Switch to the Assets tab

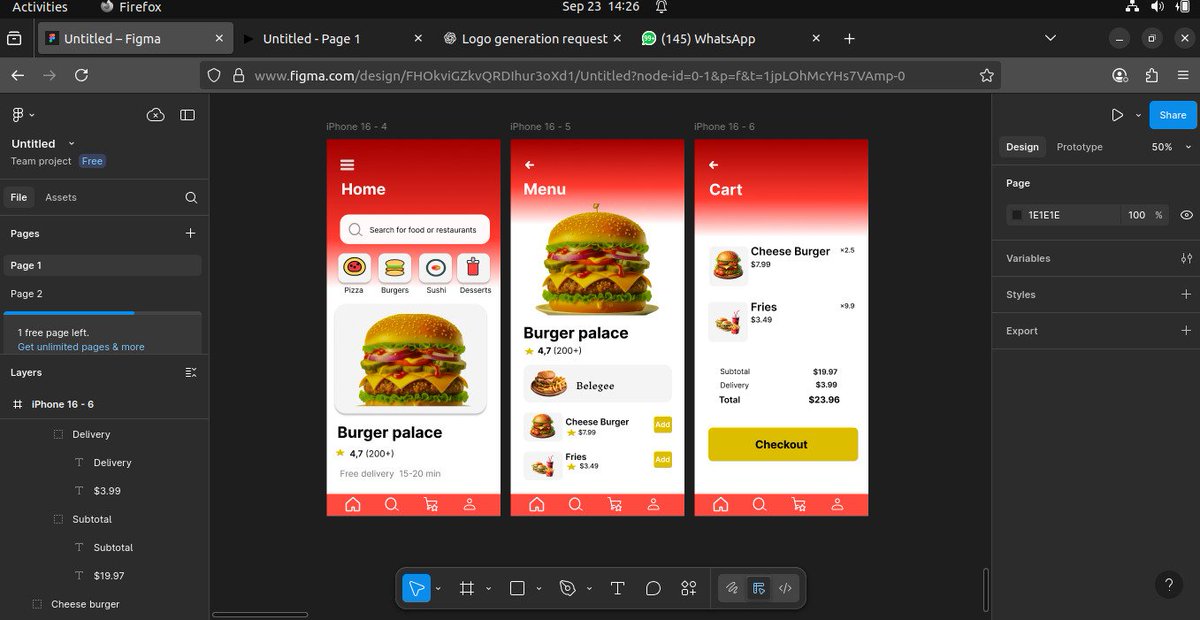(61, 197)
